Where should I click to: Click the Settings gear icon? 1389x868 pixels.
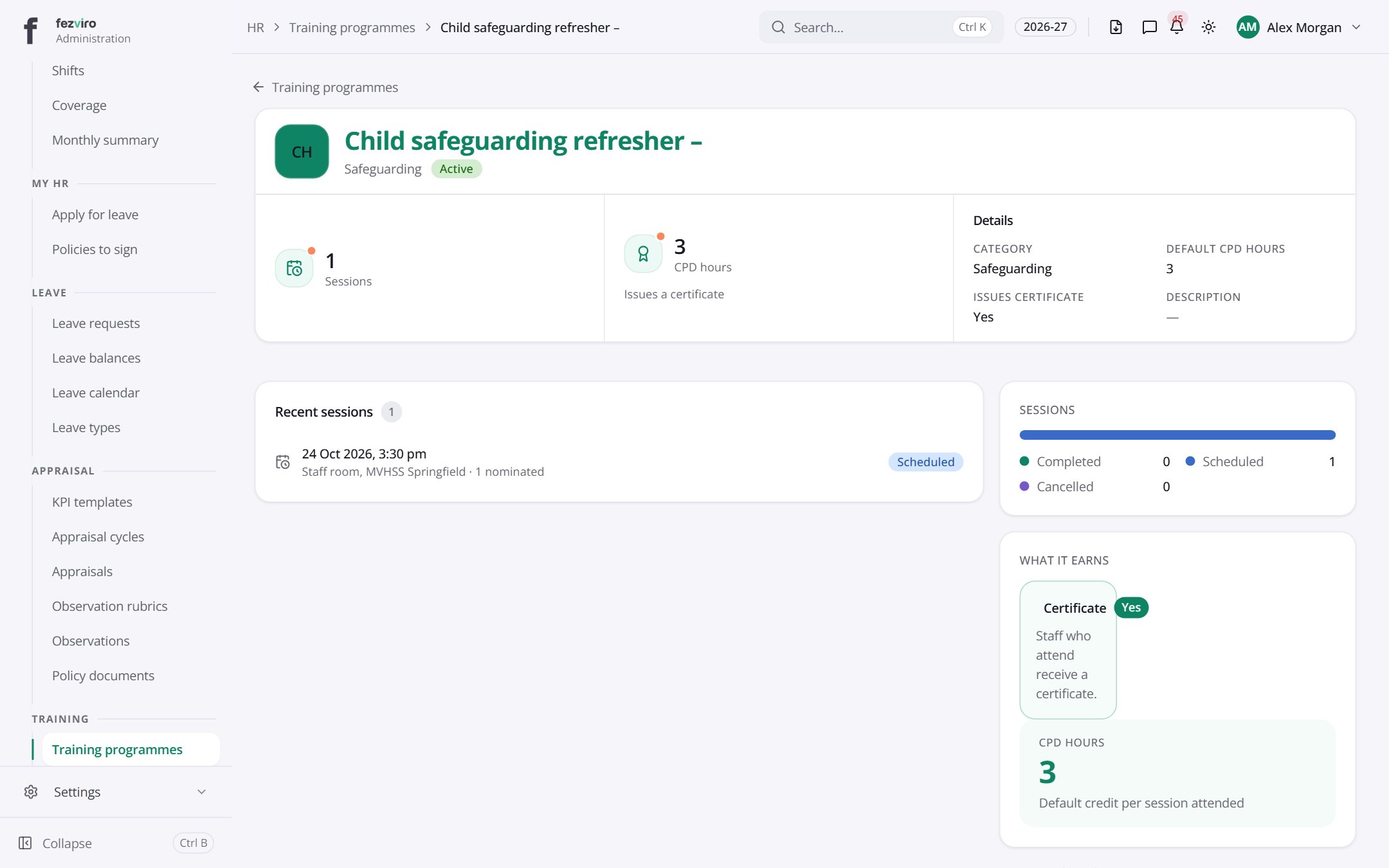31,791
